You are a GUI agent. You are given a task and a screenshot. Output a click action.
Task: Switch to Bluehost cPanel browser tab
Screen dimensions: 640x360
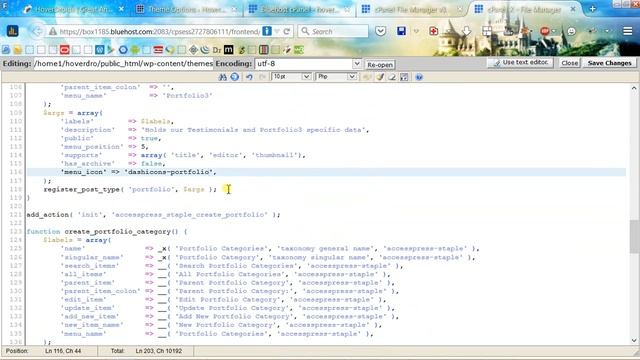click(x=299, y=9)
